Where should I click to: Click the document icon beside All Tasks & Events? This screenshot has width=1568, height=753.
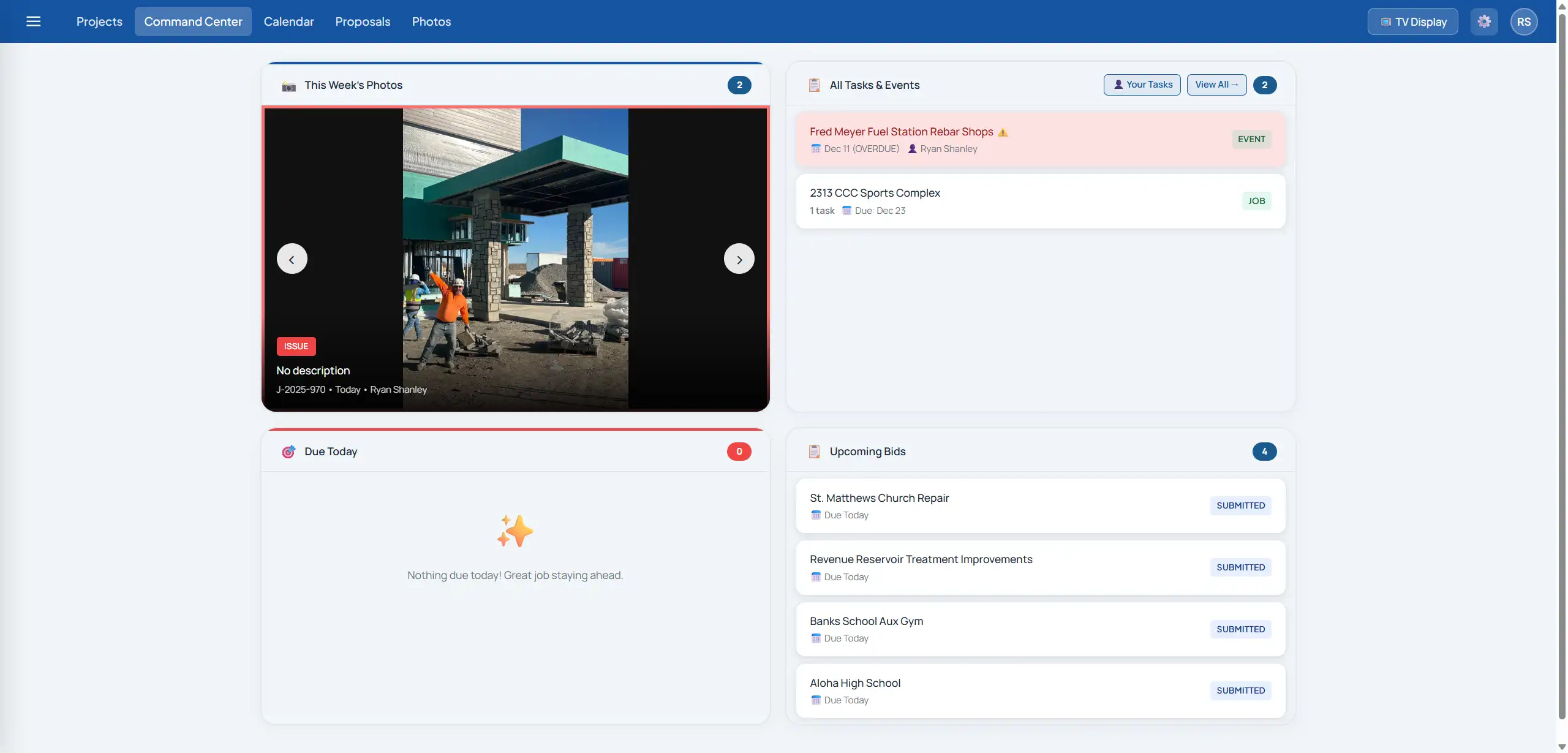[815, 85]
